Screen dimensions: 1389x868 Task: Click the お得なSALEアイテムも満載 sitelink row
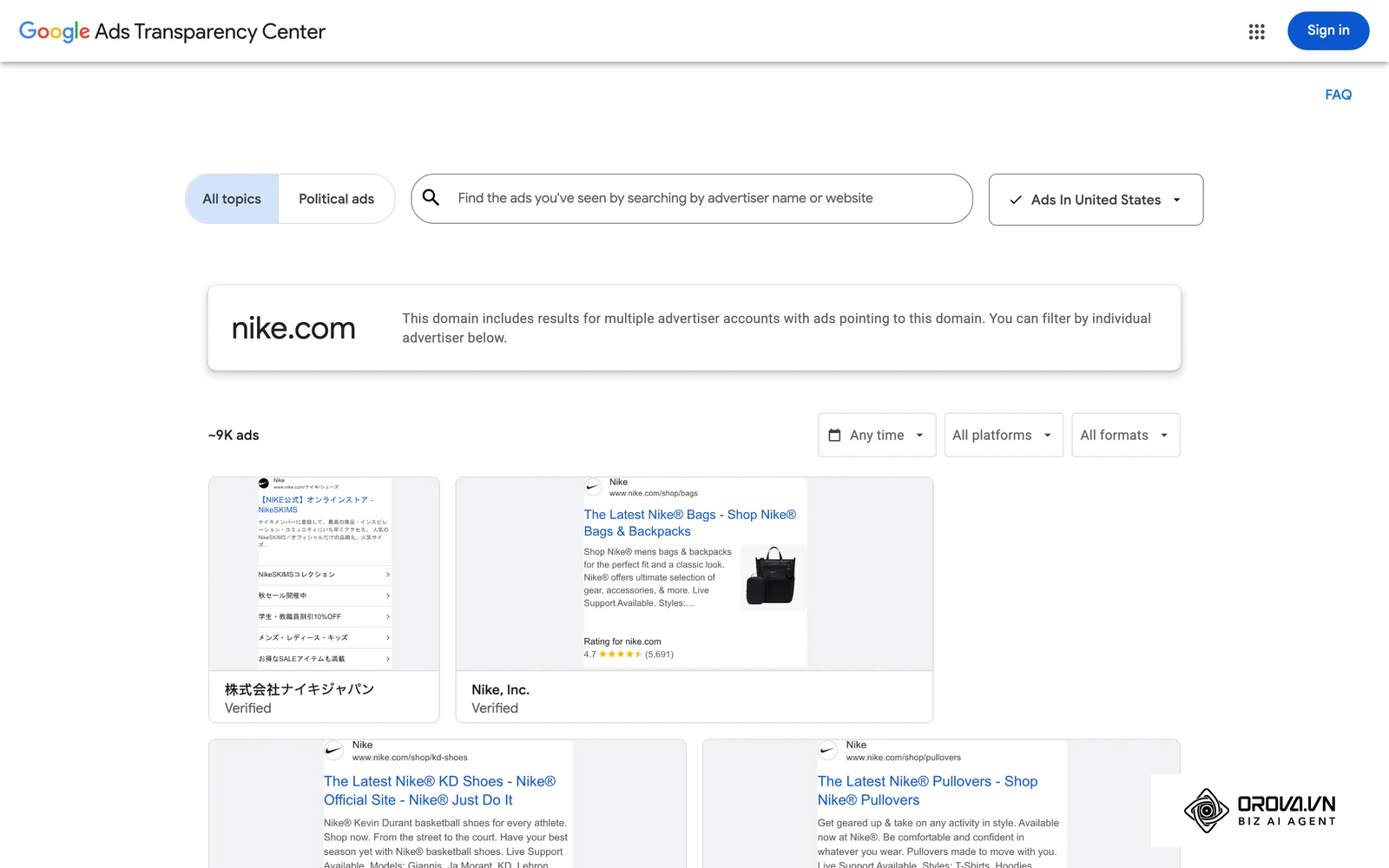point(324,659)
